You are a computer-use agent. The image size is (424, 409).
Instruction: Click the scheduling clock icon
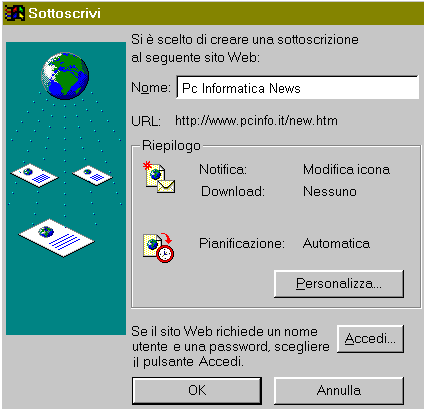click(159, 248)
